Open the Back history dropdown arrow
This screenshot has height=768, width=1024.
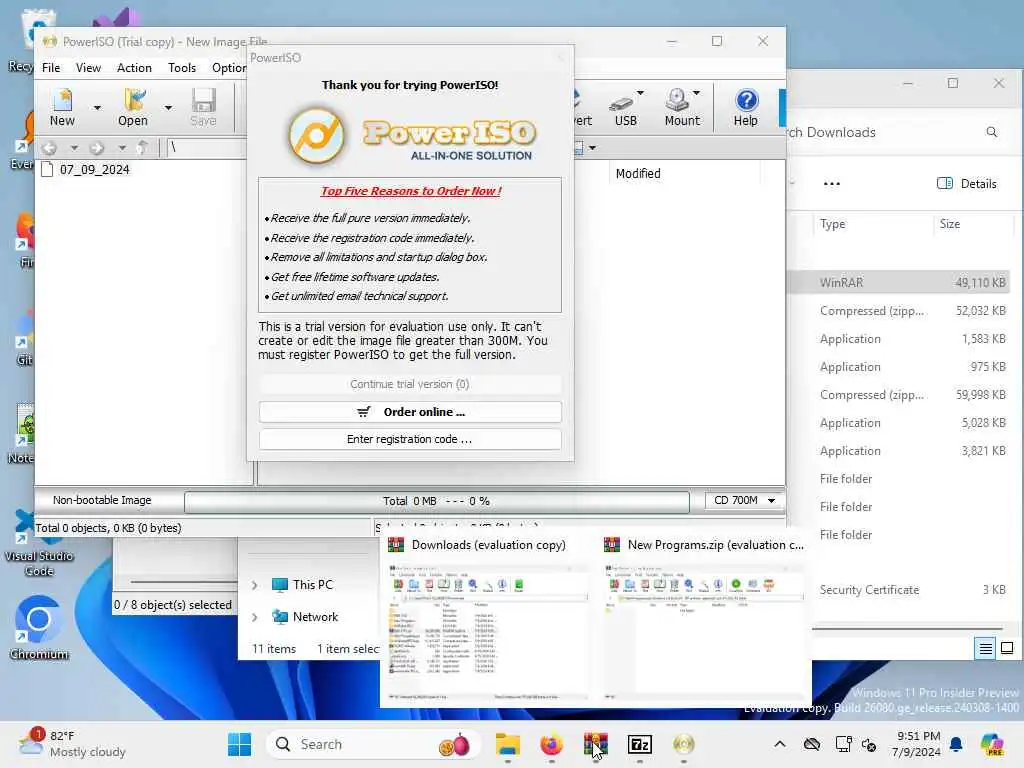point(74,148)
